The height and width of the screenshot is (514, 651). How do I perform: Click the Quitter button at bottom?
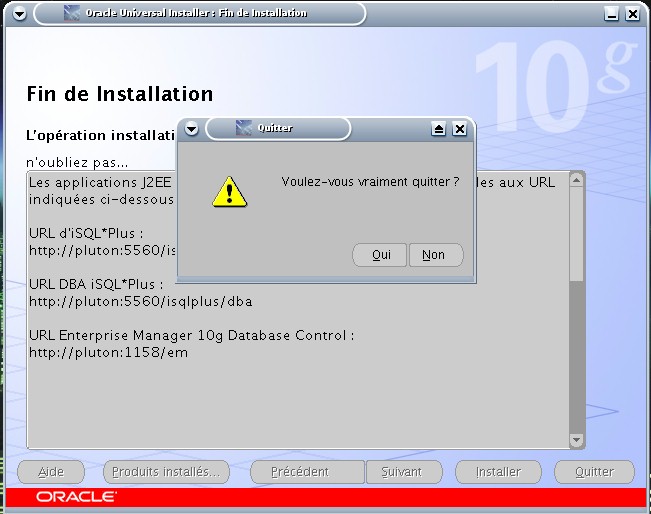pyautogui.click(x=594, y=472)
